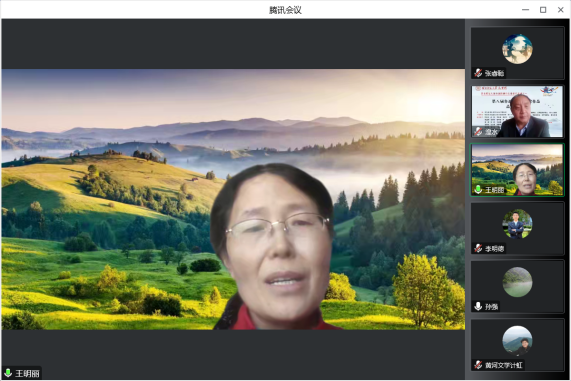Select 李明德's round avatar of a man in a suit

(517, 224)
